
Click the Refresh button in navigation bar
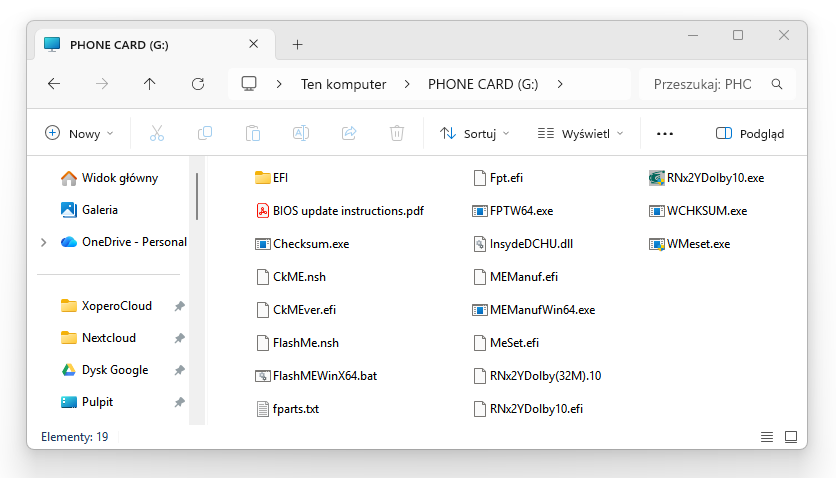198,84
